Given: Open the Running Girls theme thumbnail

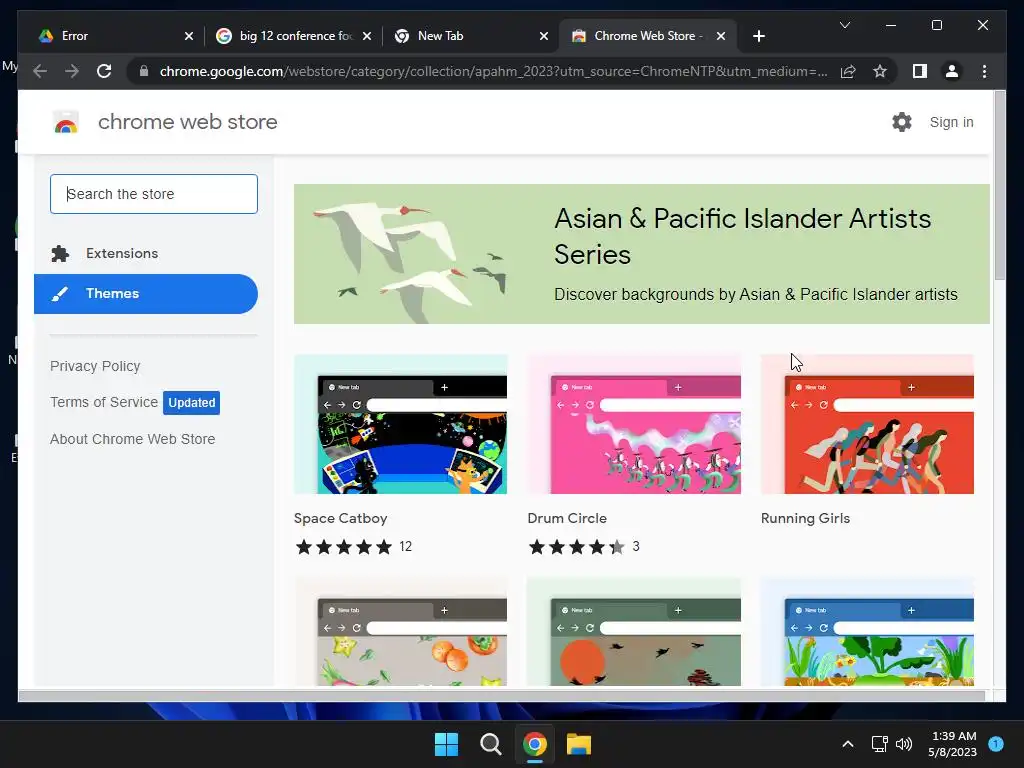Looking at the screenshot, I should [x=867, y=424].
